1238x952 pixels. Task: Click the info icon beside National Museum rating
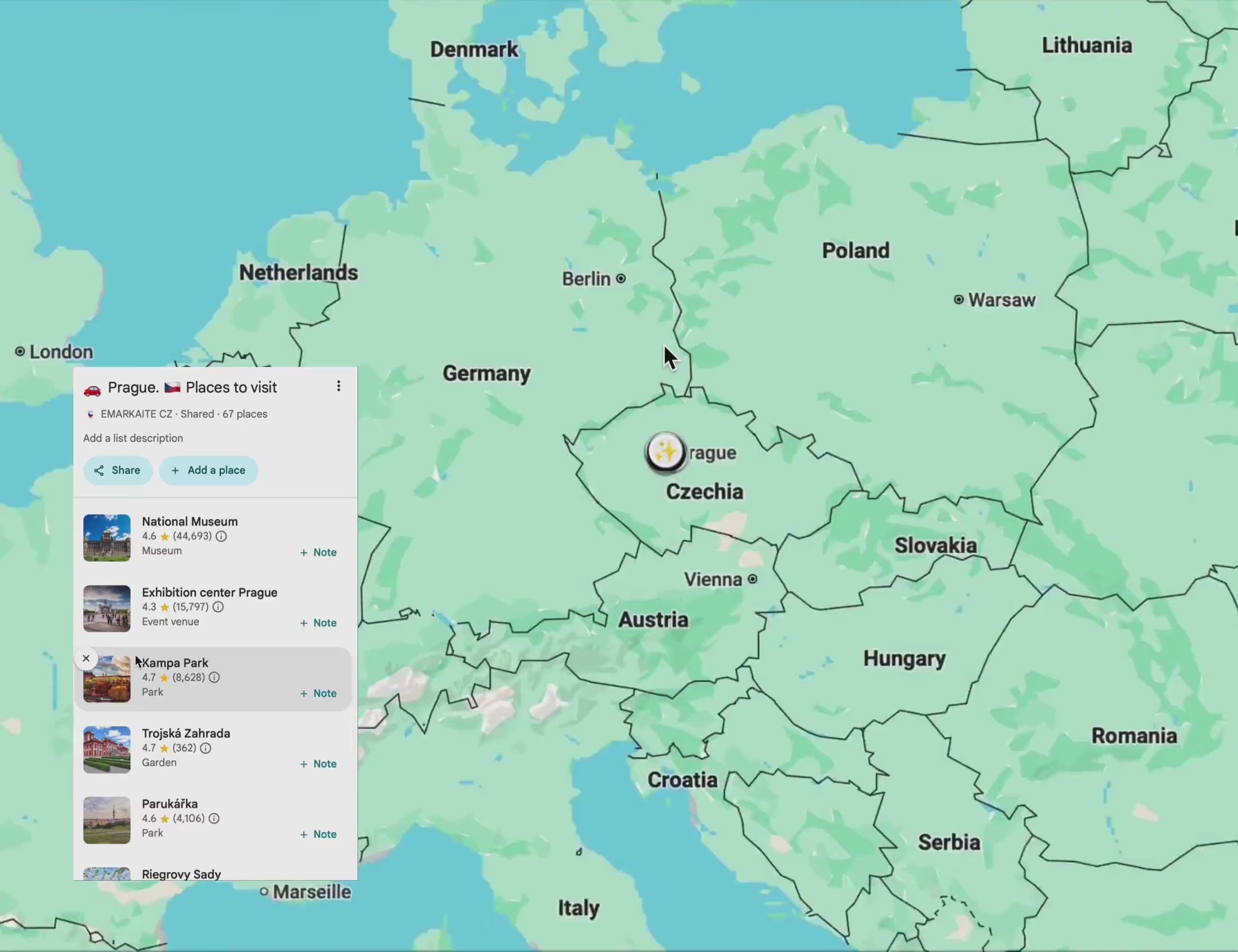pyautogui.click(x=221, y=536)
